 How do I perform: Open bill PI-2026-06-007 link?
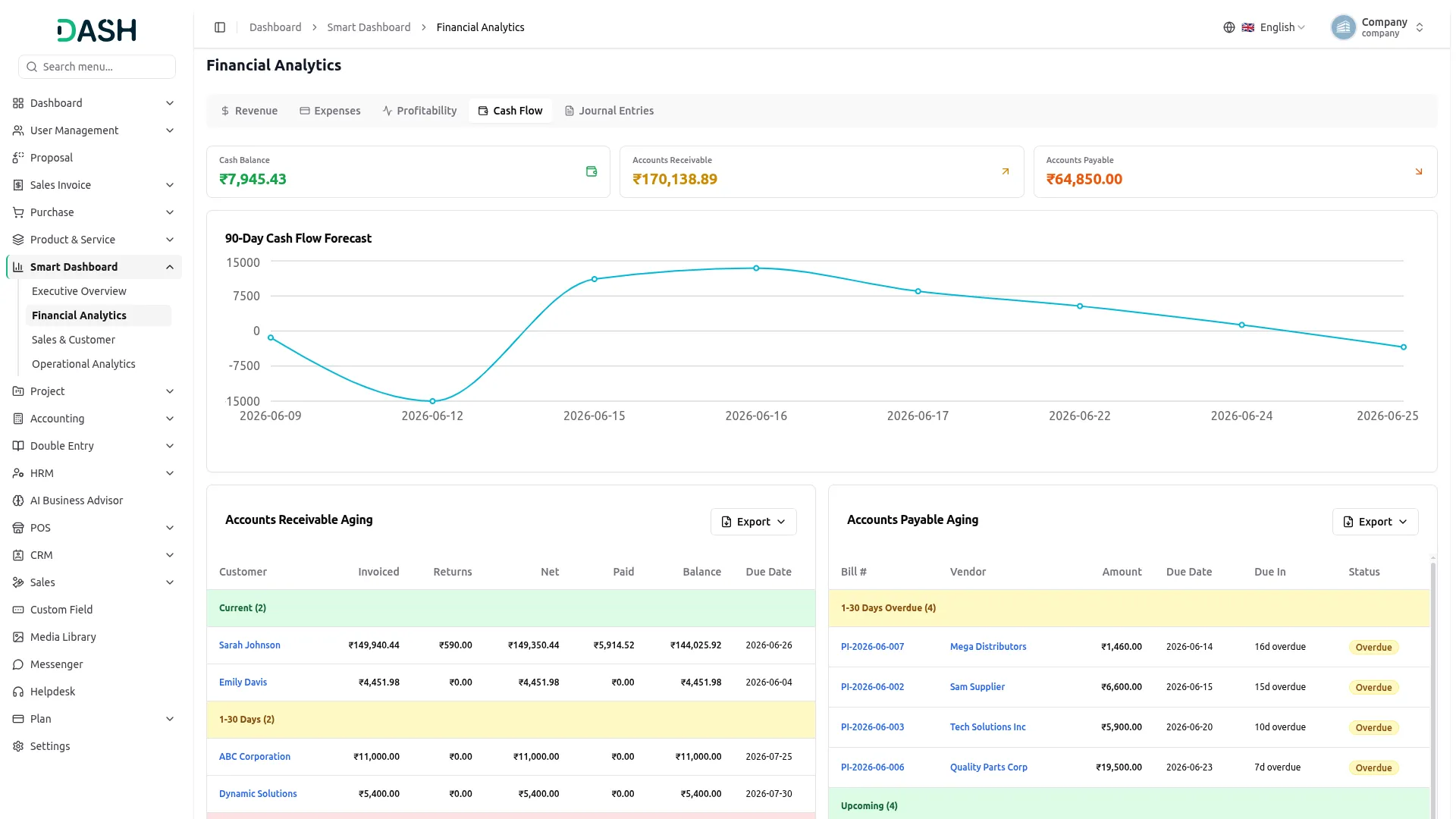click(x=872, y=647)
